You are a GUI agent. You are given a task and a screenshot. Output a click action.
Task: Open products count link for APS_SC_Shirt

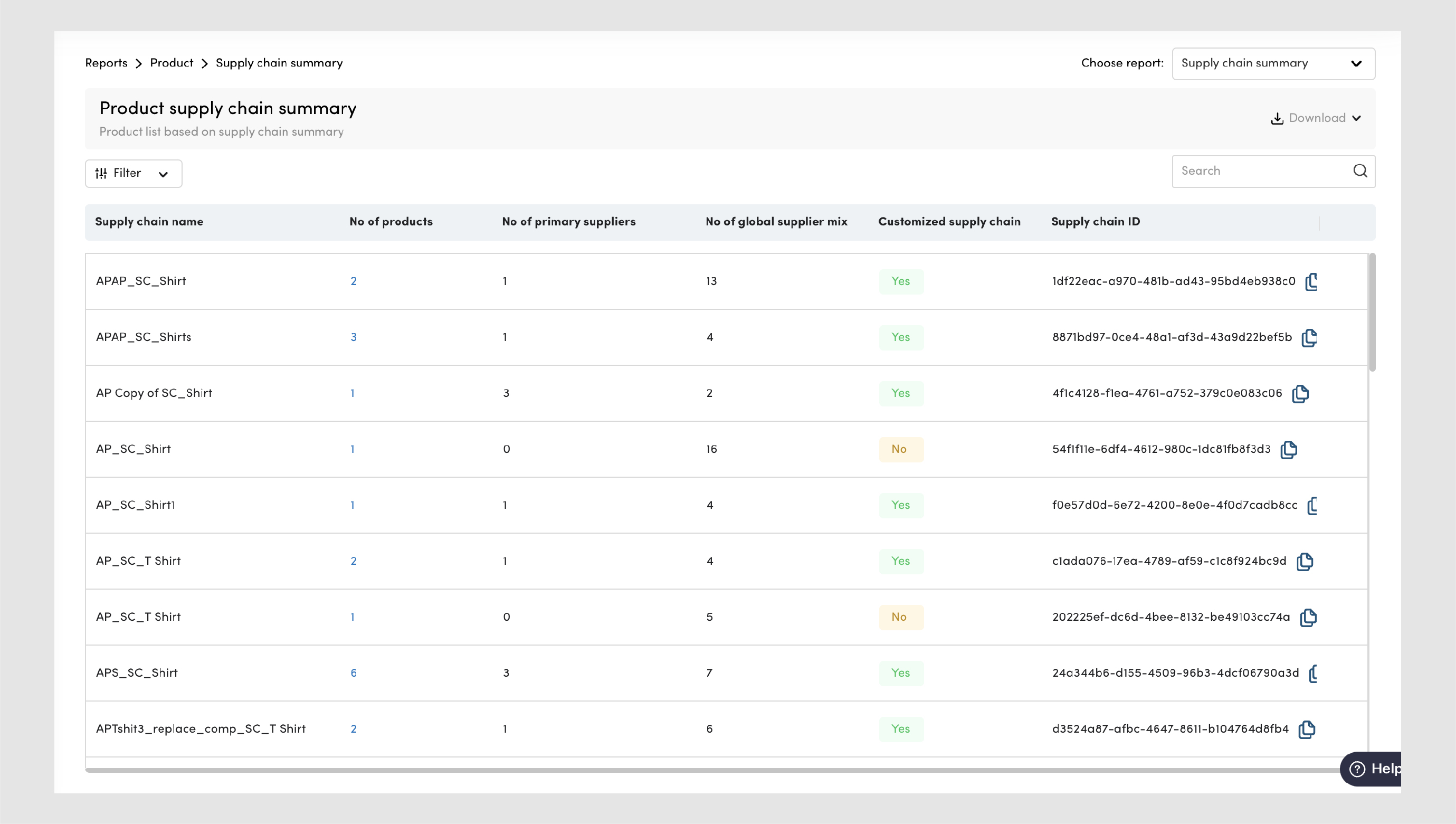click(x=354, y=673)
